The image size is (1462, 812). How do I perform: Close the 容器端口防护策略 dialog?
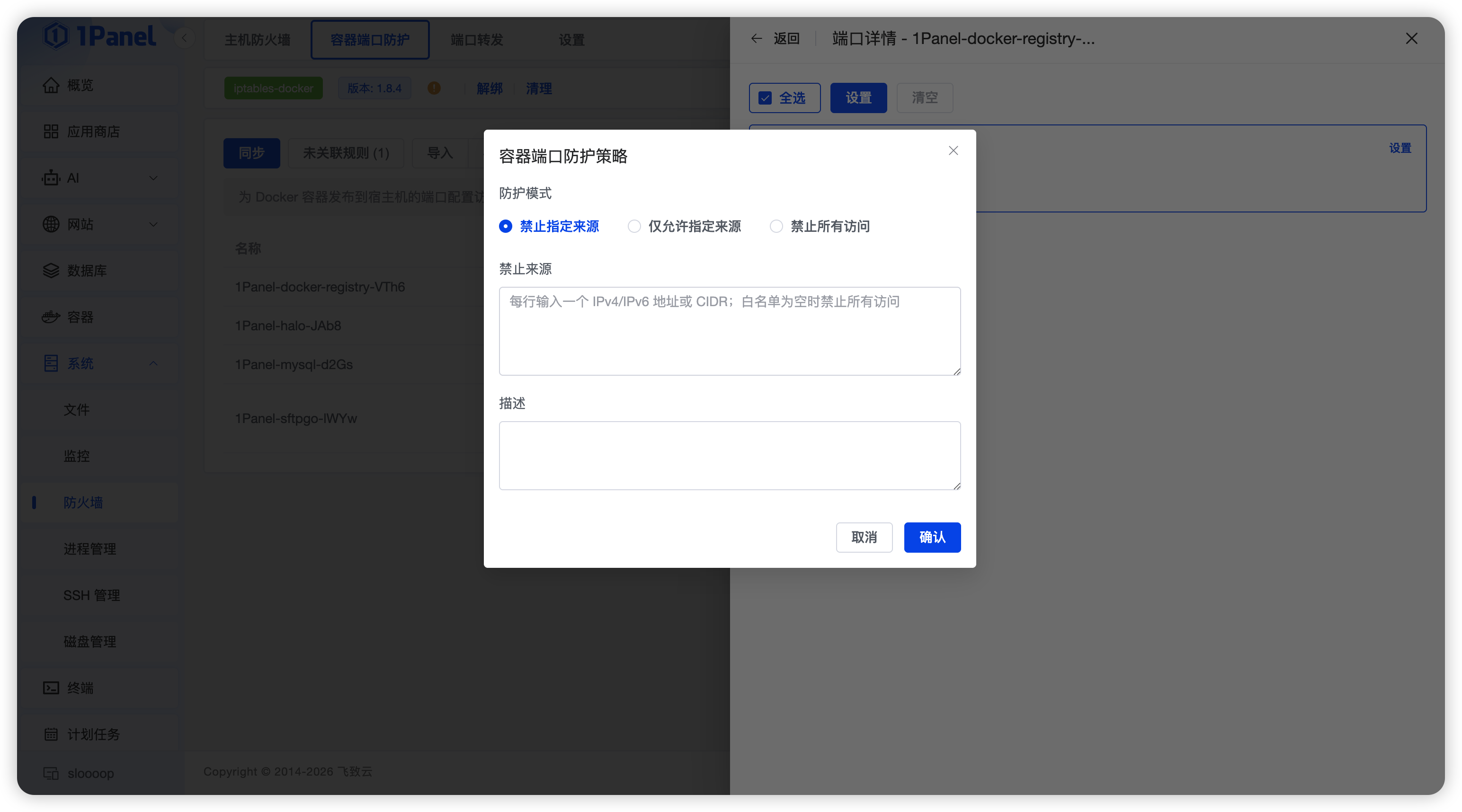coord(954,150)
